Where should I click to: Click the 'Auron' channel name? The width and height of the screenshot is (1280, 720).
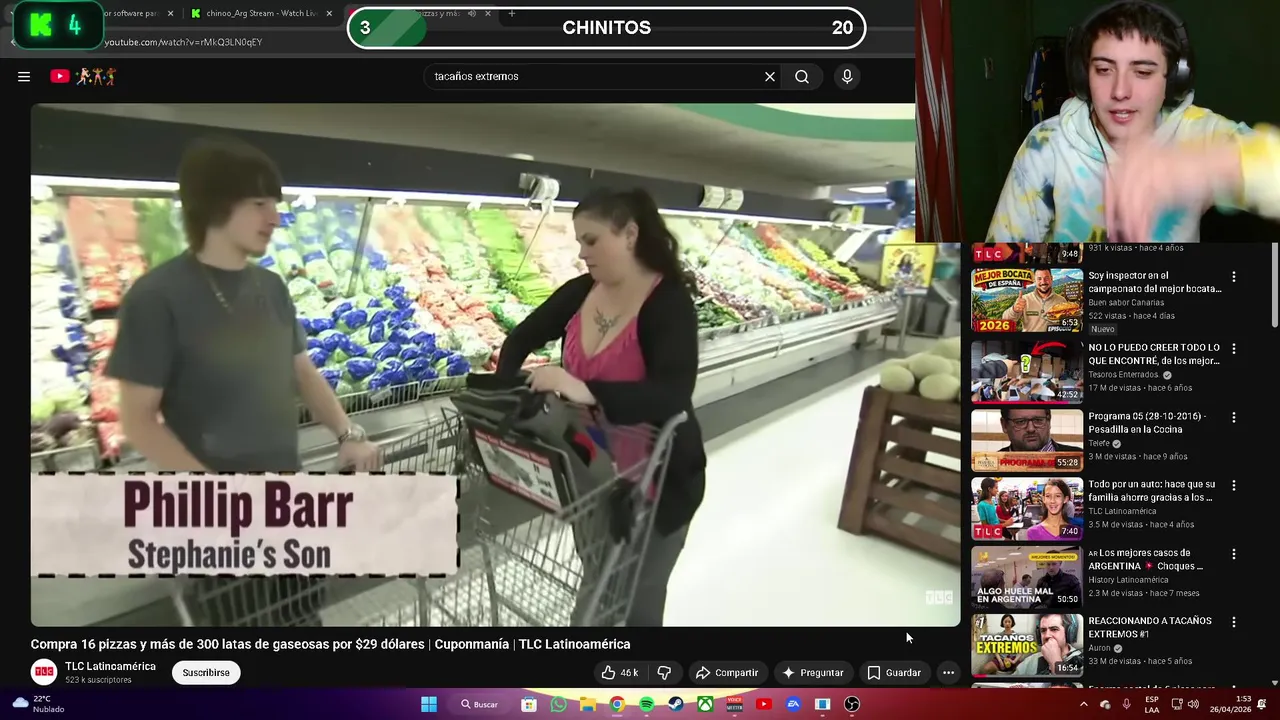(1099, 648)
